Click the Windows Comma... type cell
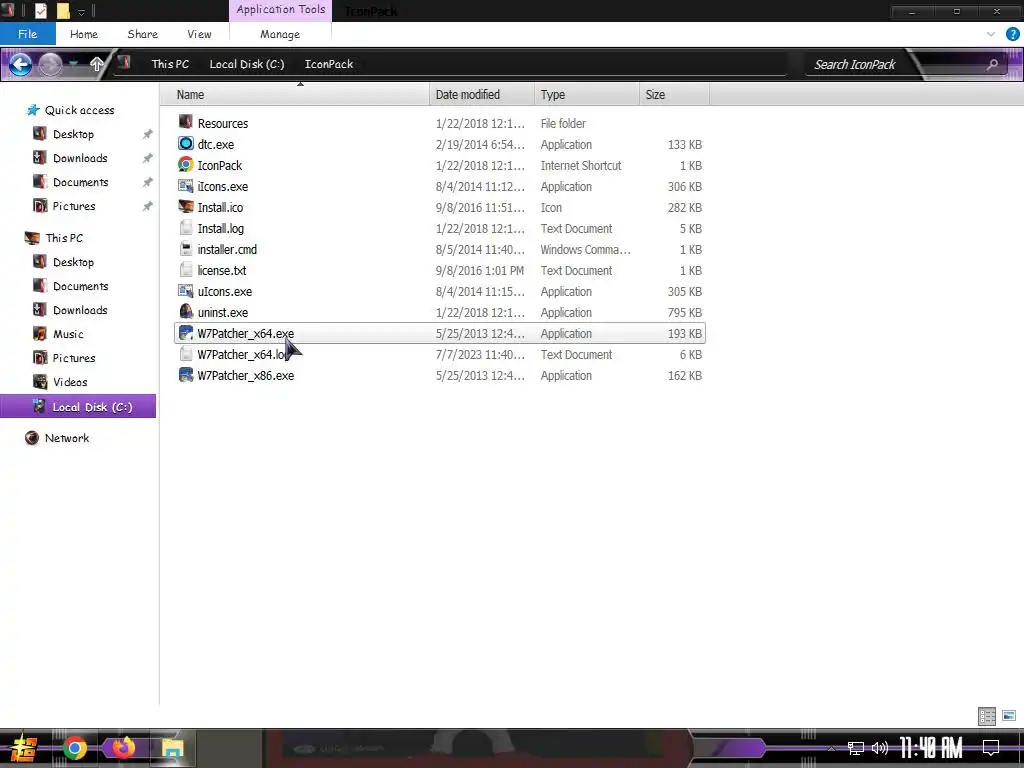Screen dimensions: 1024x768 [585, 249]
